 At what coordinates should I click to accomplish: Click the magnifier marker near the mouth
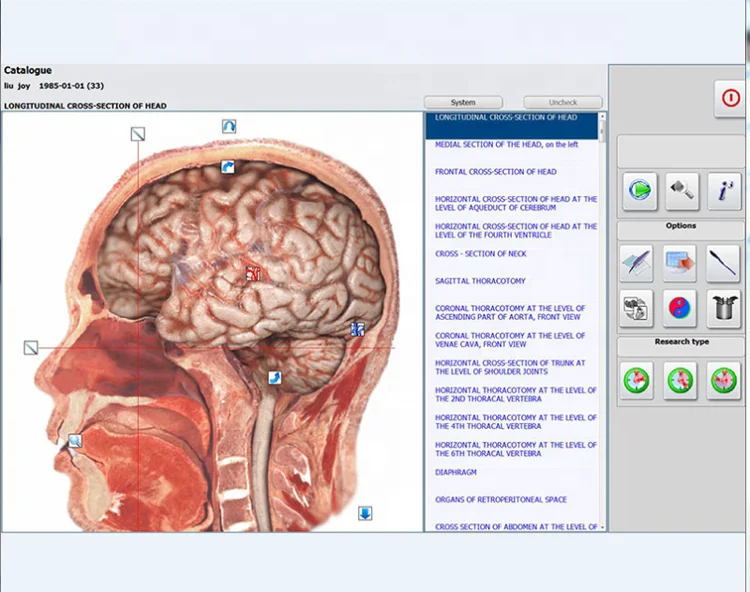[75, 440]
